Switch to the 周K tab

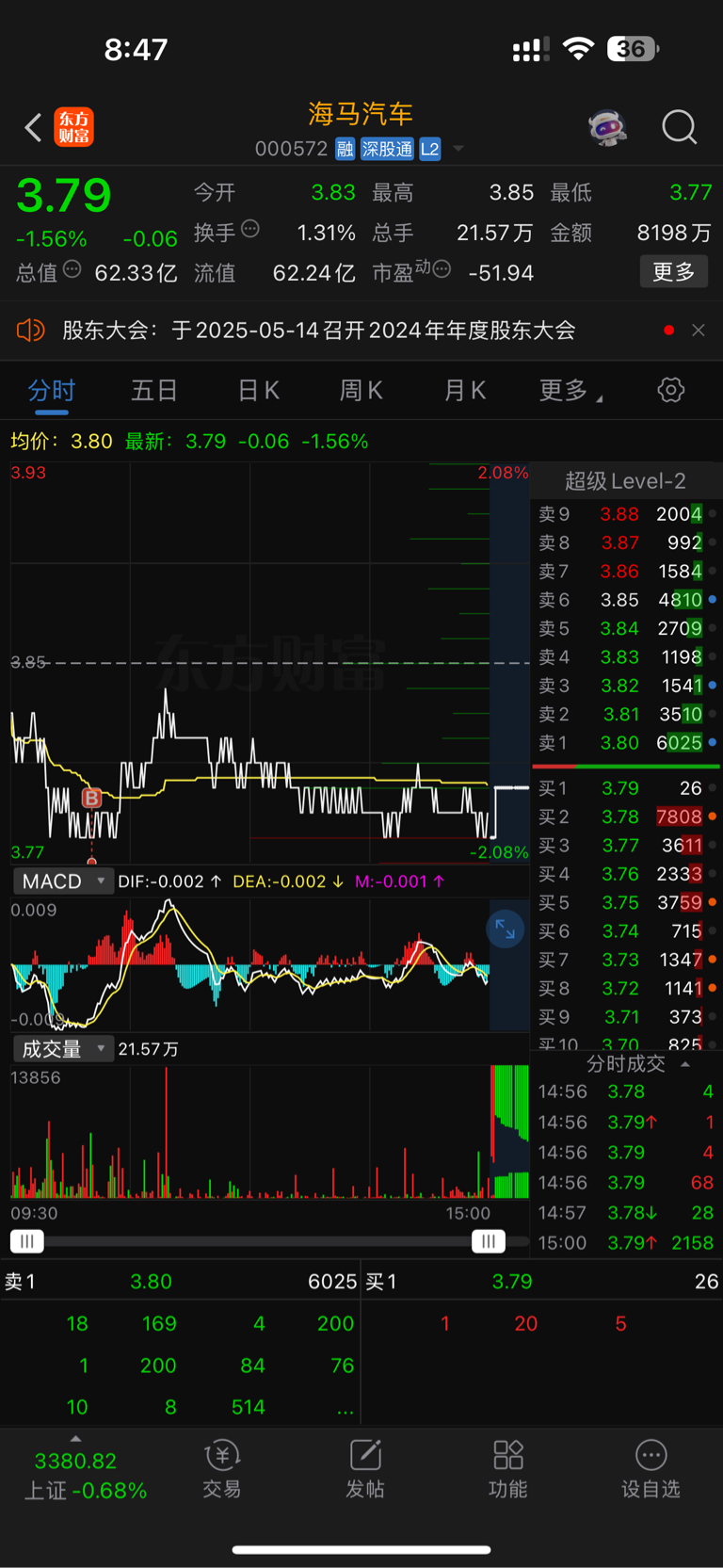[361, 390]
